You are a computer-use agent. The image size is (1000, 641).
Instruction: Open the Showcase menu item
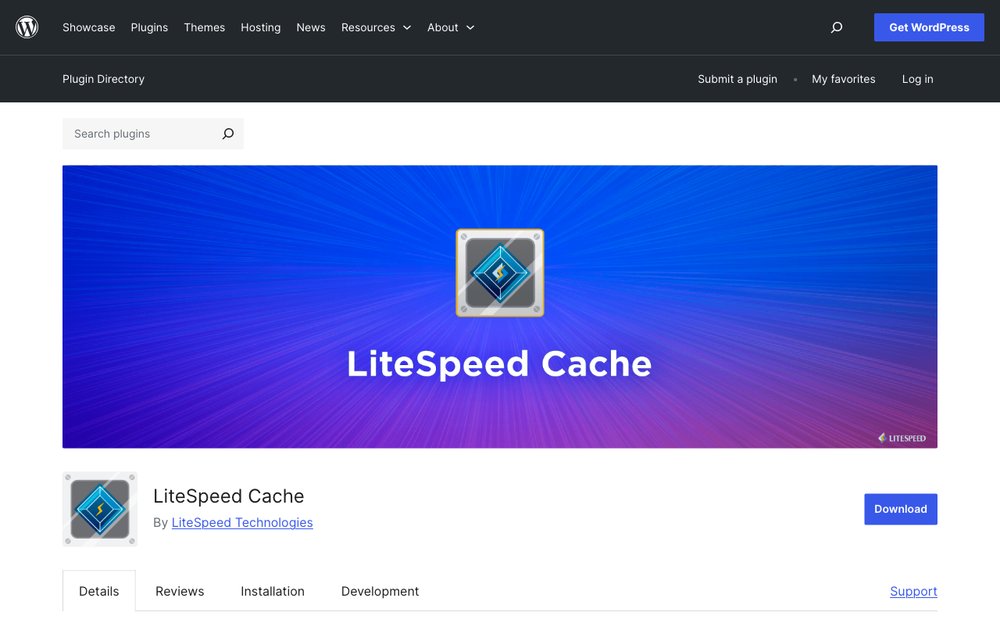[x=89, y=27]
